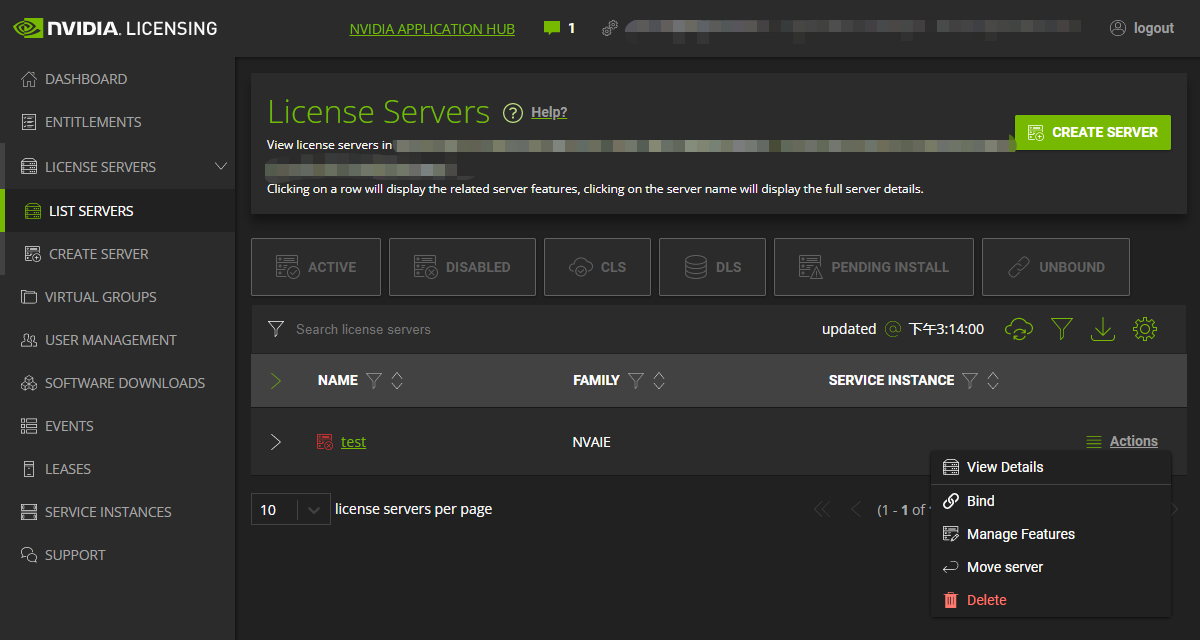Click the NVAIE family cell
1200x640 pixels.
592,442
